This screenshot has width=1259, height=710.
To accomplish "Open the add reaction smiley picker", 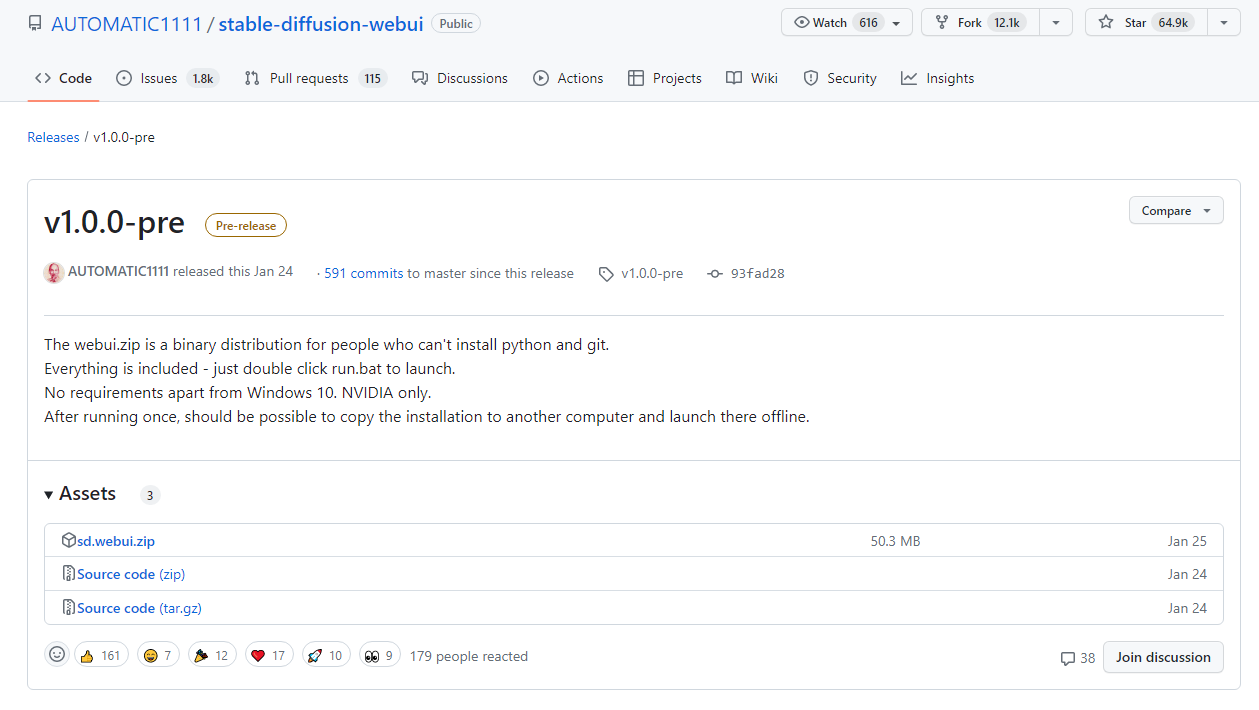I will click(57, 654).
